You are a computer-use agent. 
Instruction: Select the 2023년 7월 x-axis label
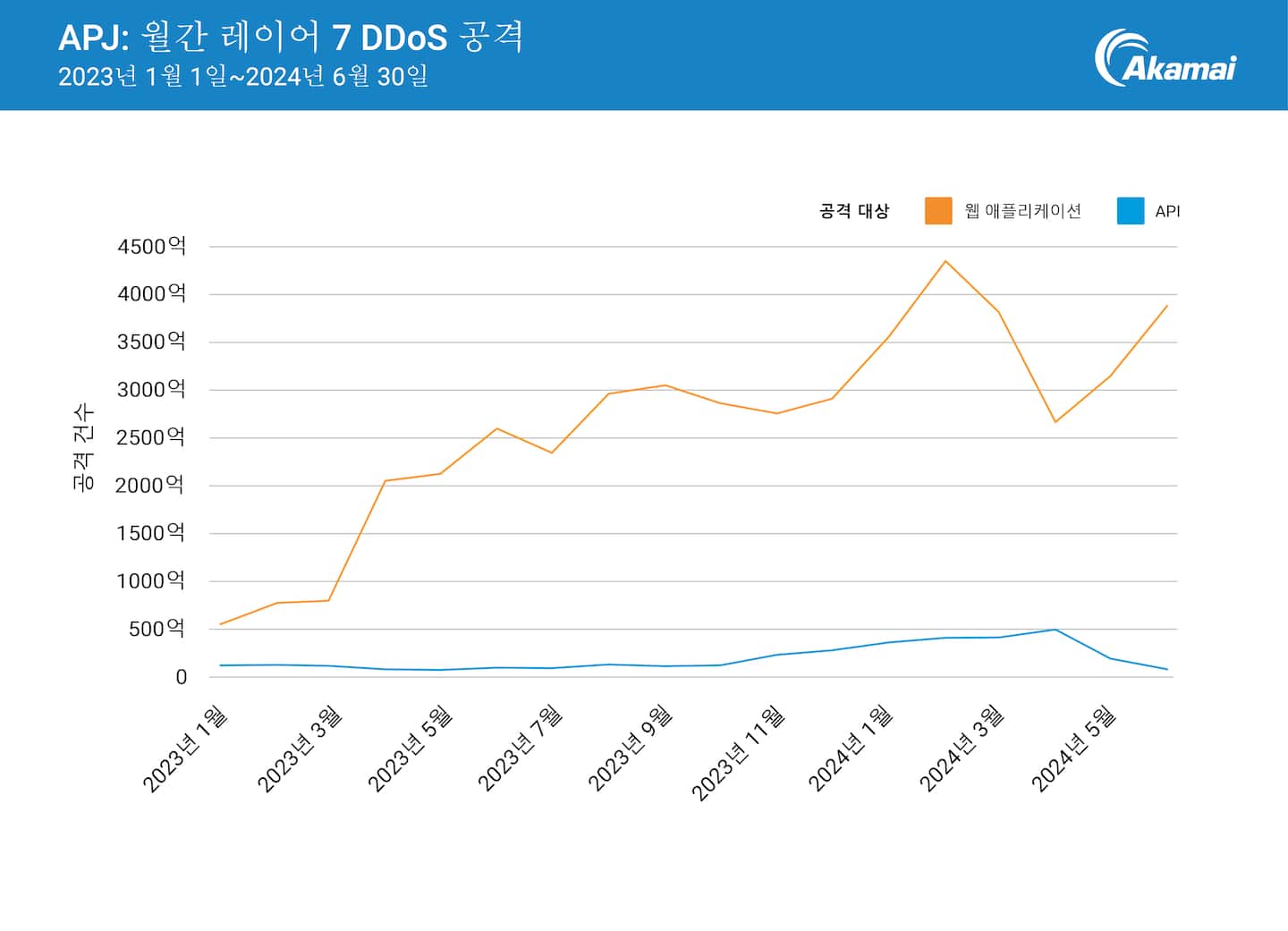[521, 749]
